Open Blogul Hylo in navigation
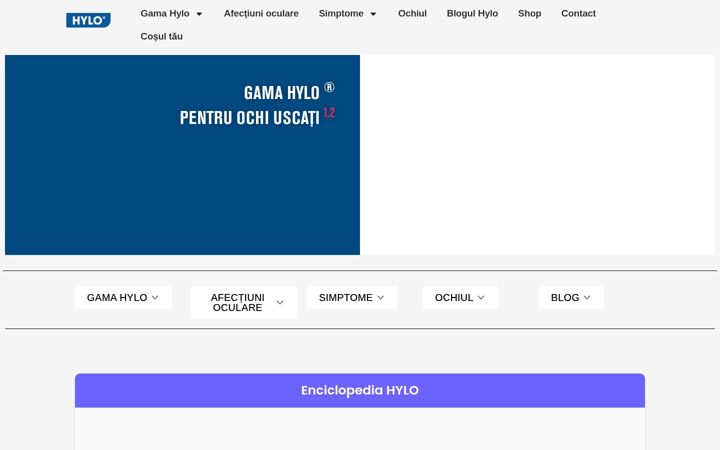Viewport: 720px width, 450px height. (472, 14)
